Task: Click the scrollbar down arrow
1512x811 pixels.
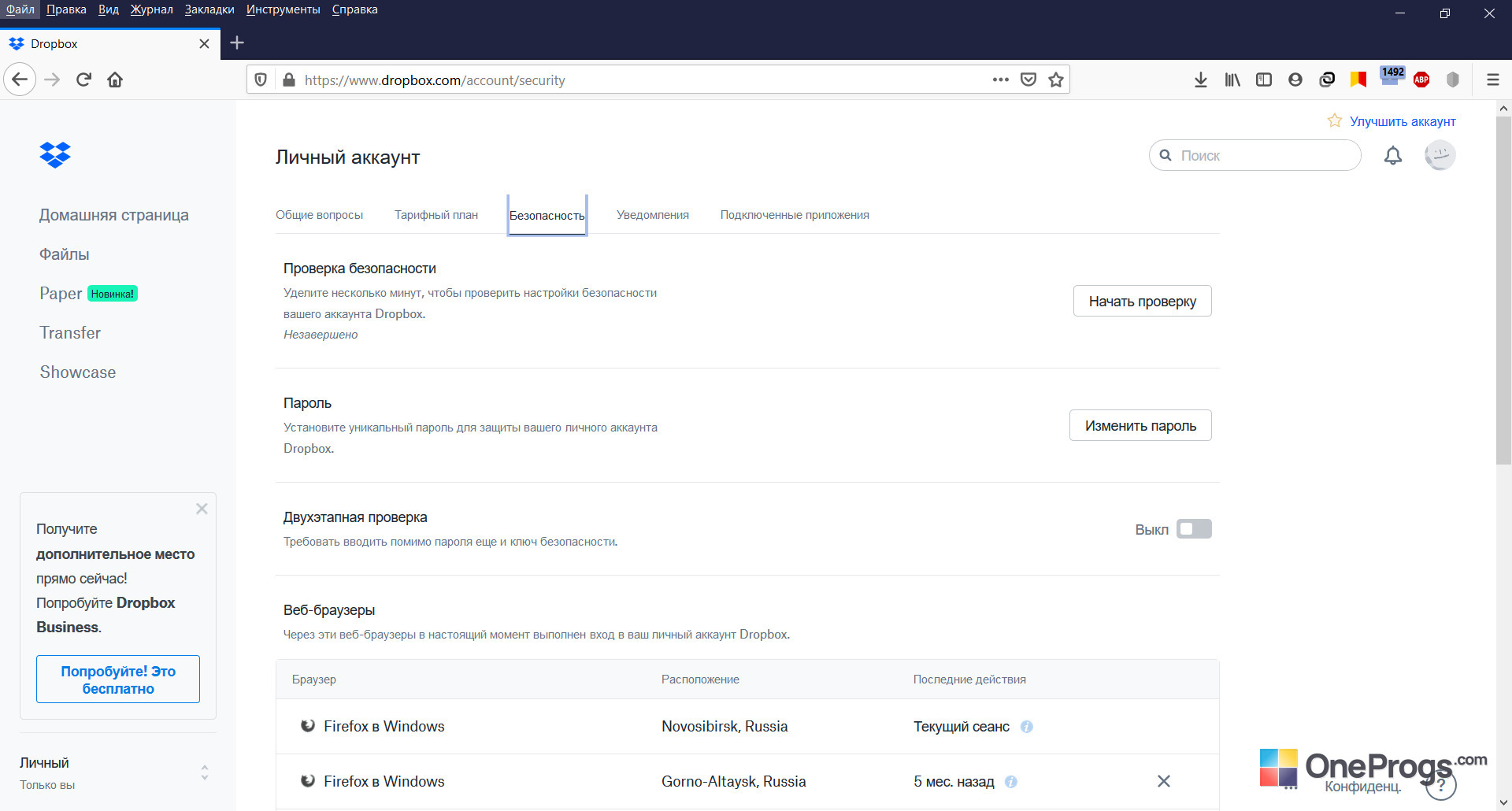Action: click(x=1503, y=802)
